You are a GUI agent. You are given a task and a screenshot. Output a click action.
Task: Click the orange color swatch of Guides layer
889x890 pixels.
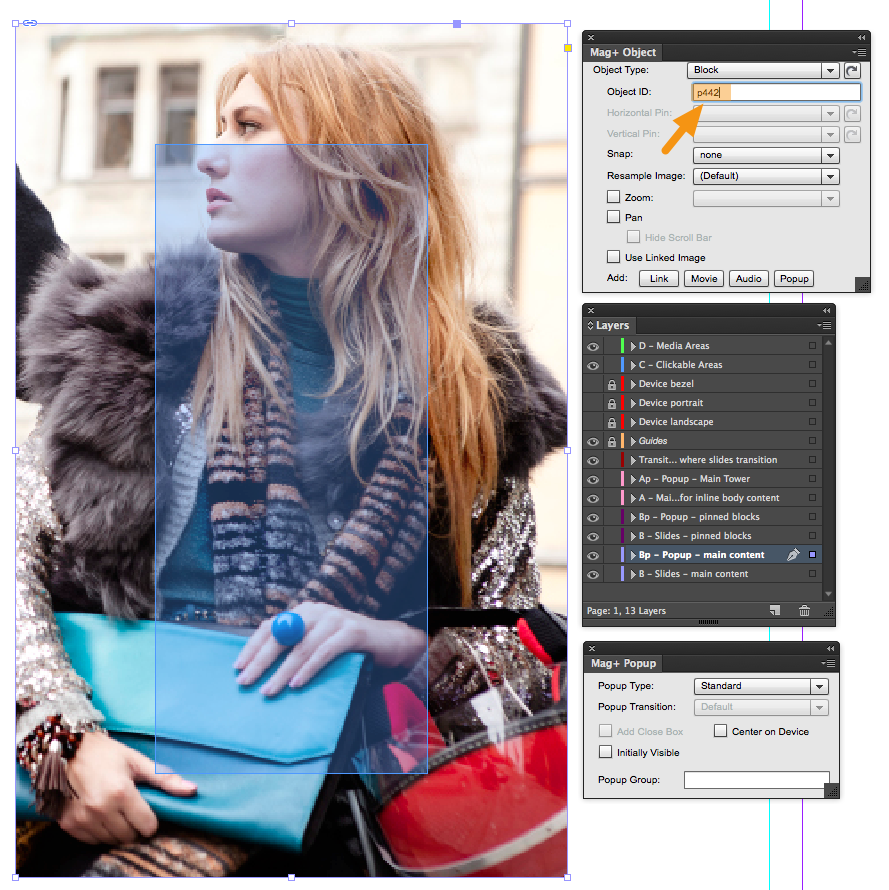[x=623, y=441]
